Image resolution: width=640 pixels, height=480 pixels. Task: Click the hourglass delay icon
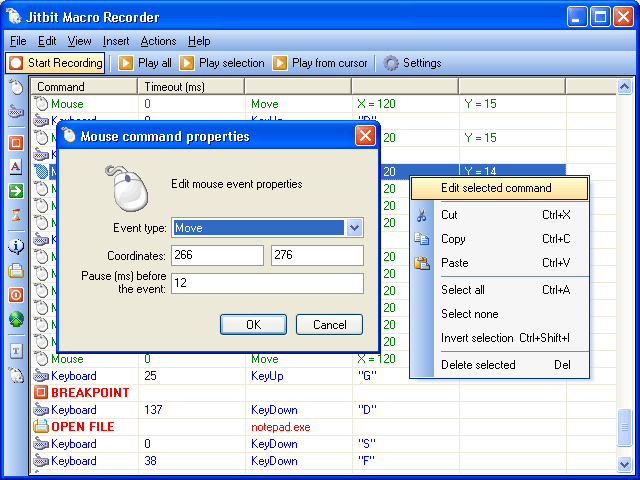(x=16, y=215)
